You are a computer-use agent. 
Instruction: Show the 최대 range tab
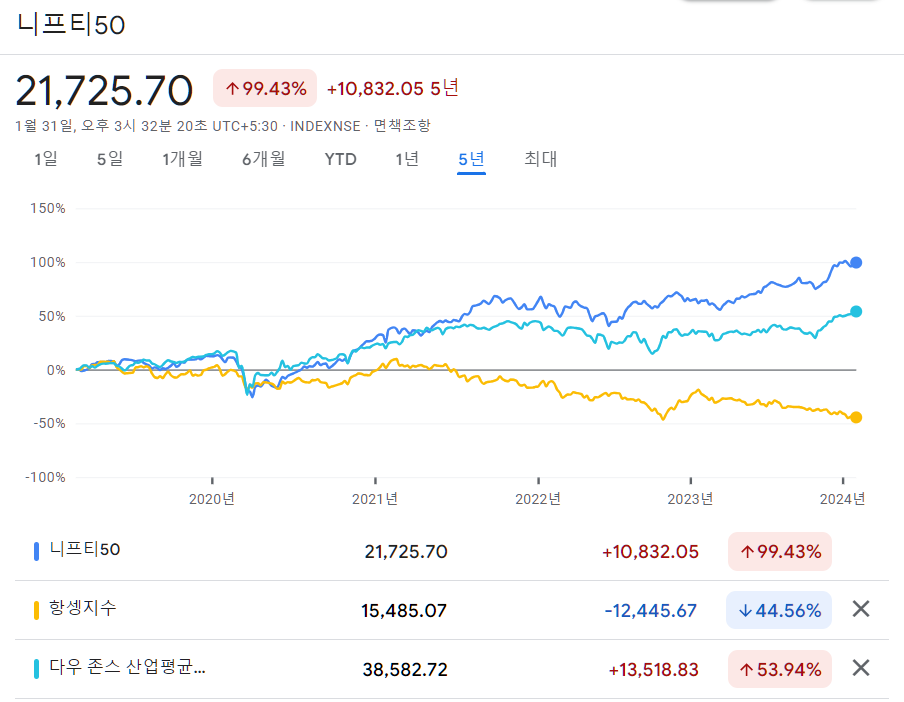tap(540, 159)
